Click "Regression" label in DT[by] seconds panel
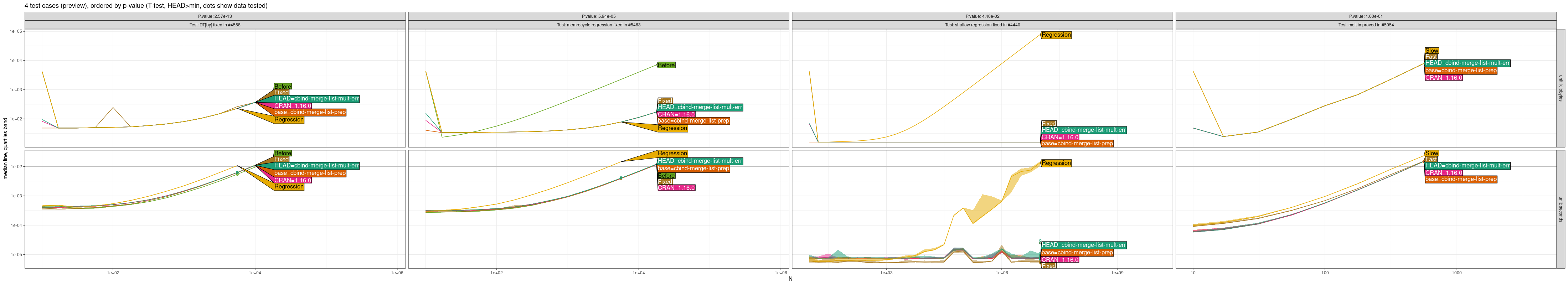Image resolution: width=1568 pixels, height=285 pixels. point(289,187)
